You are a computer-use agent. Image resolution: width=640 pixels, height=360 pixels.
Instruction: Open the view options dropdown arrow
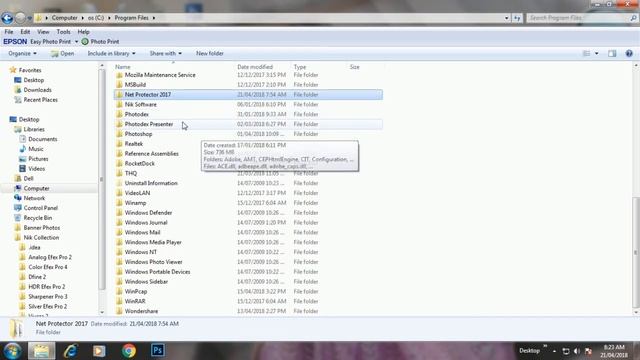pos(596,53)
